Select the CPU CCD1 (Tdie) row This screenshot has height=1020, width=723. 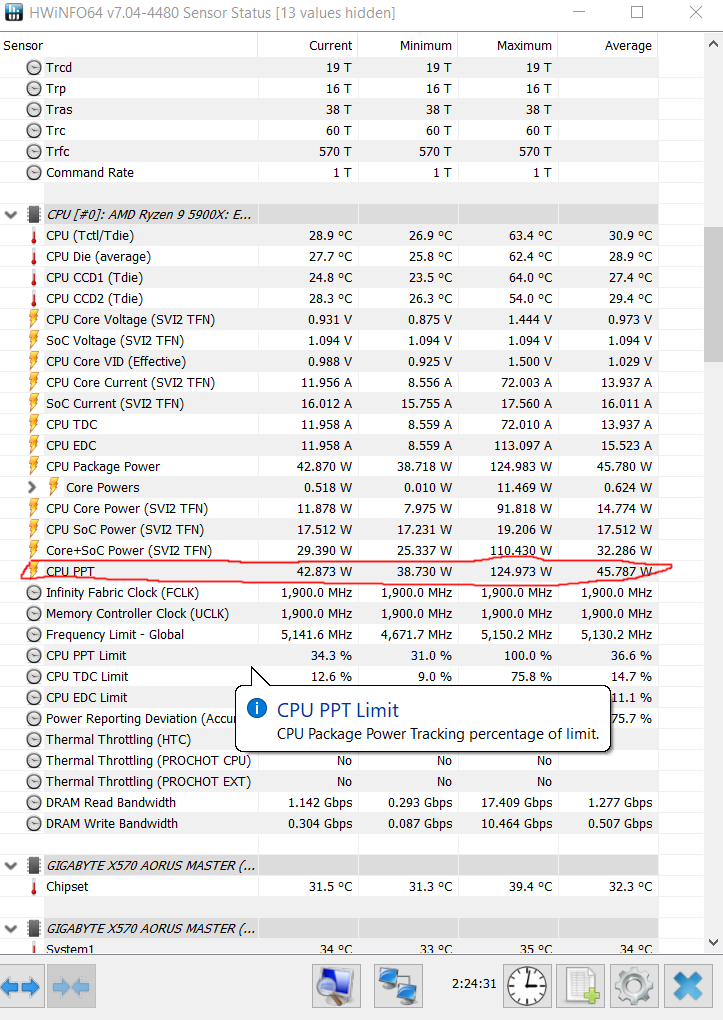click(329, 278)
